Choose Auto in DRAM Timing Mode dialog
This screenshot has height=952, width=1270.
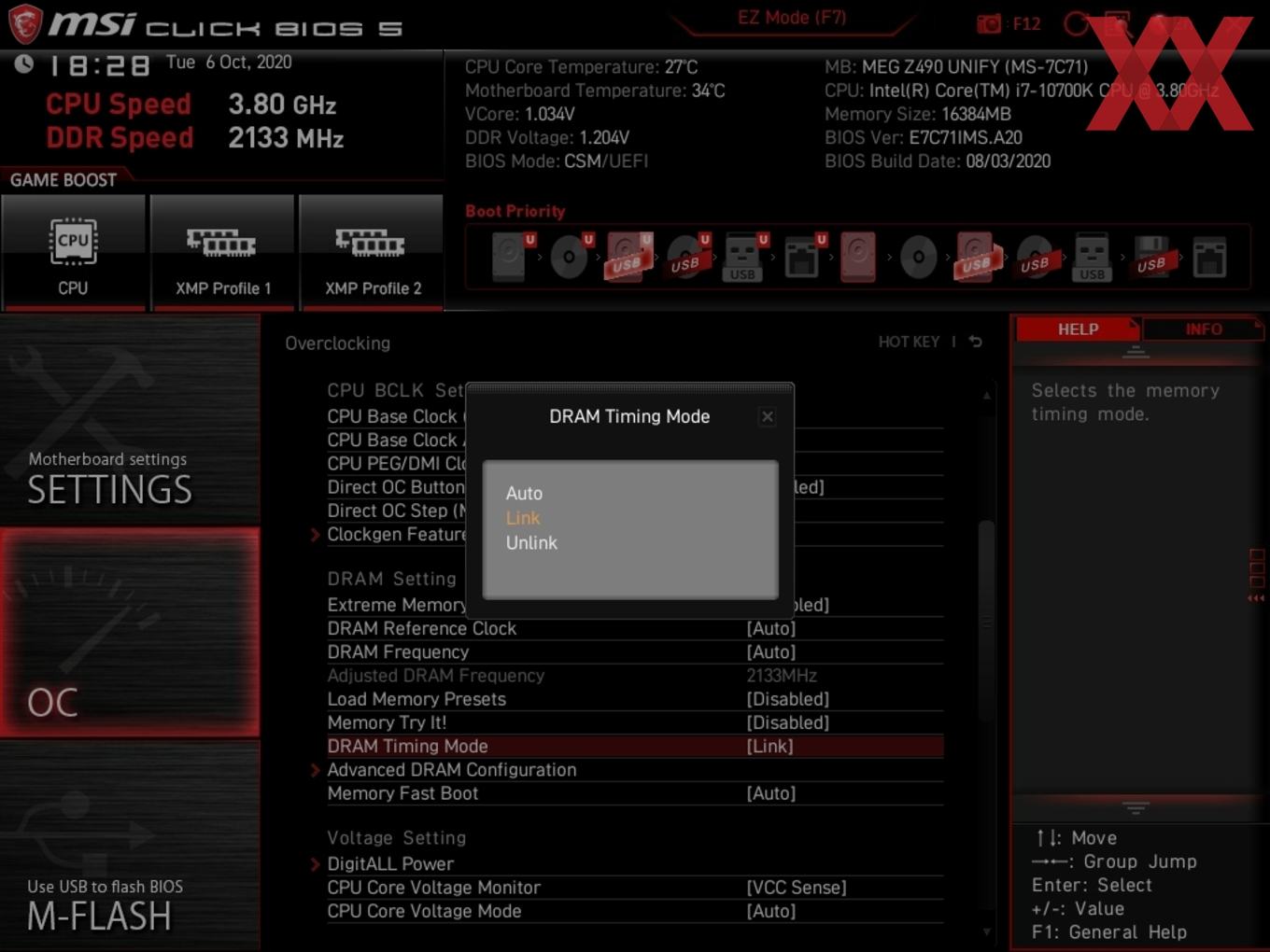pyautogui.click(x=524, y=493)
